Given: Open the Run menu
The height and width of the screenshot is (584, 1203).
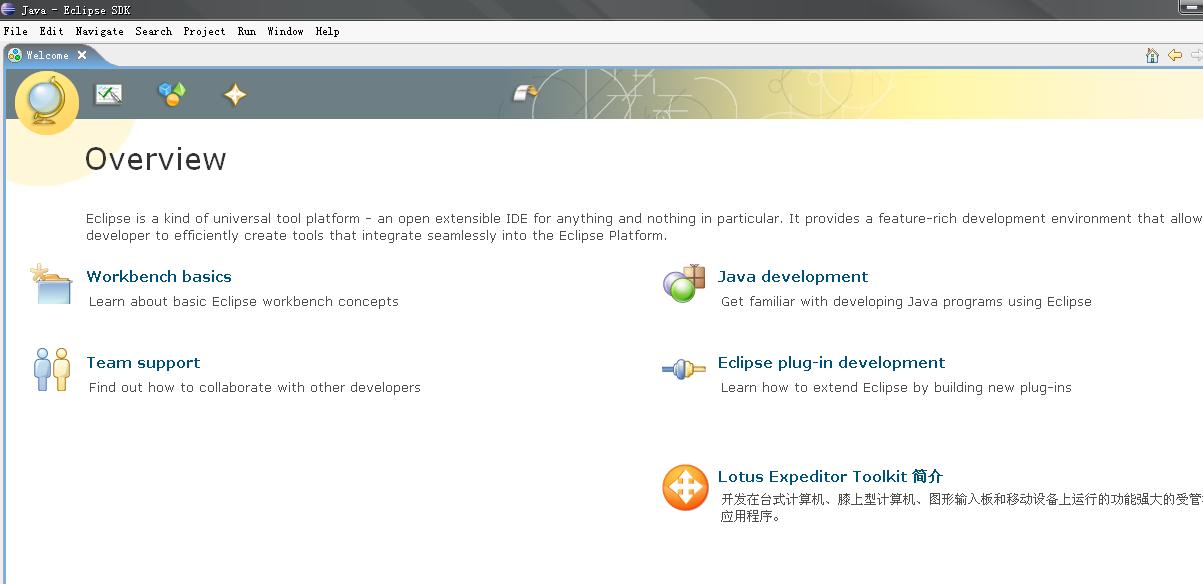Looking at the screenshot, I should coord(246,31).
